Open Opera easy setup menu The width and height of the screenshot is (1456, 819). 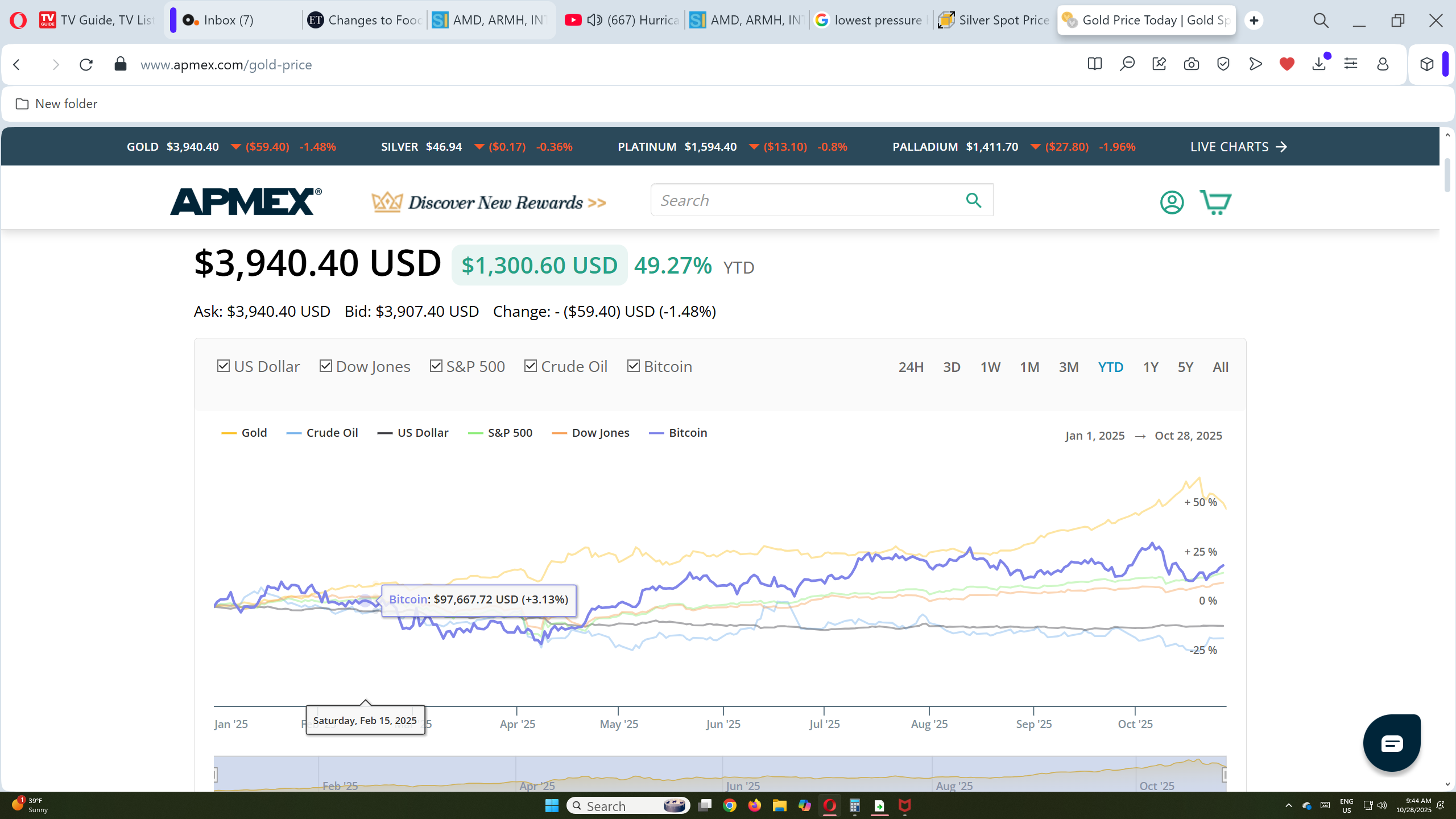pos(1351,64)
